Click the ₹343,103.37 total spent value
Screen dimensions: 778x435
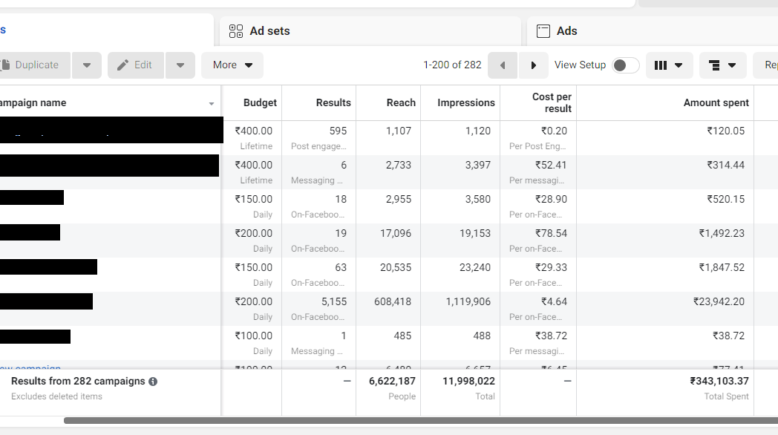(719, 381)
